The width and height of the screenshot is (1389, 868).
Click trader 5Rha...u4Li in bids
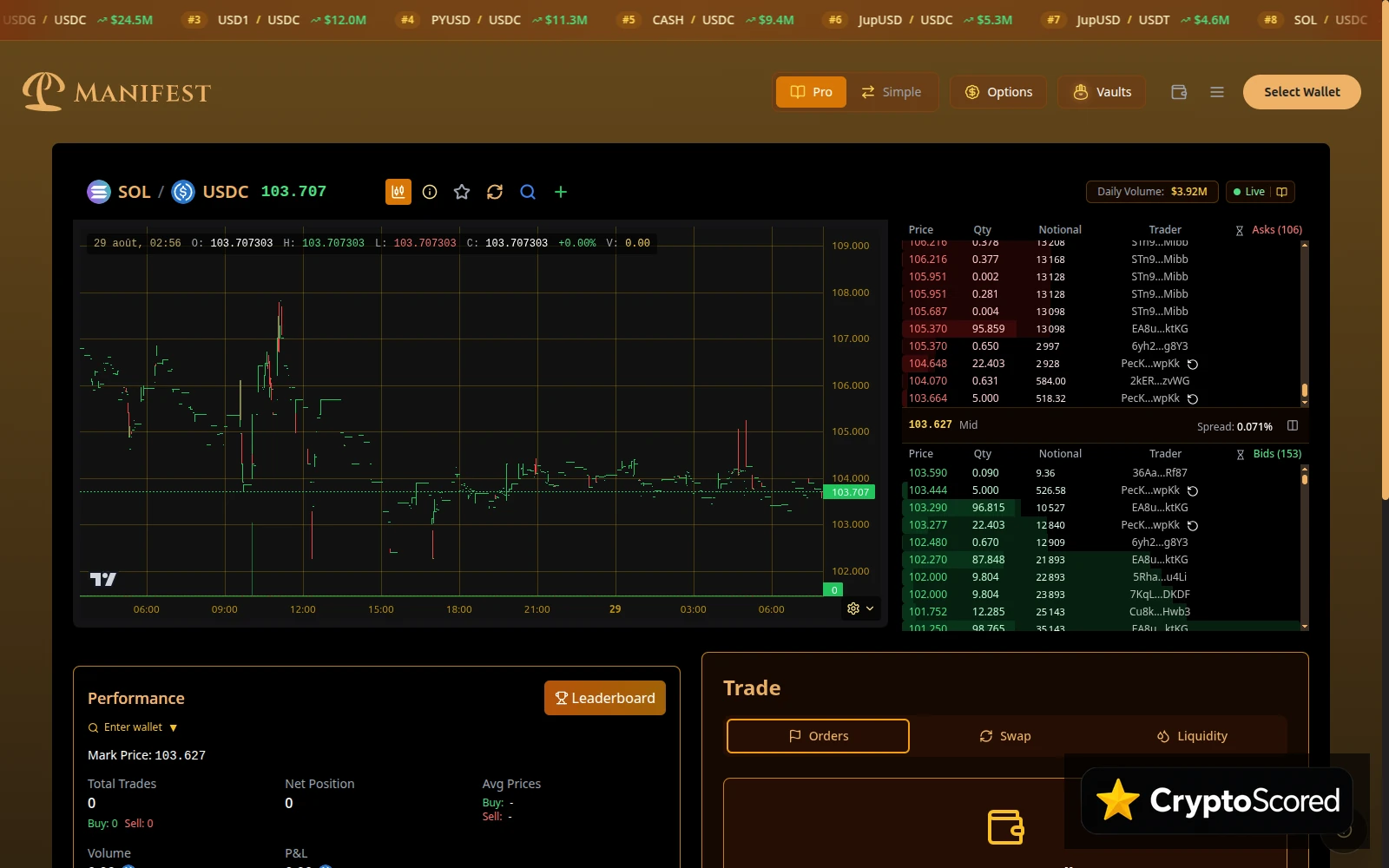pyautogui.click(x=1160, y=577)
